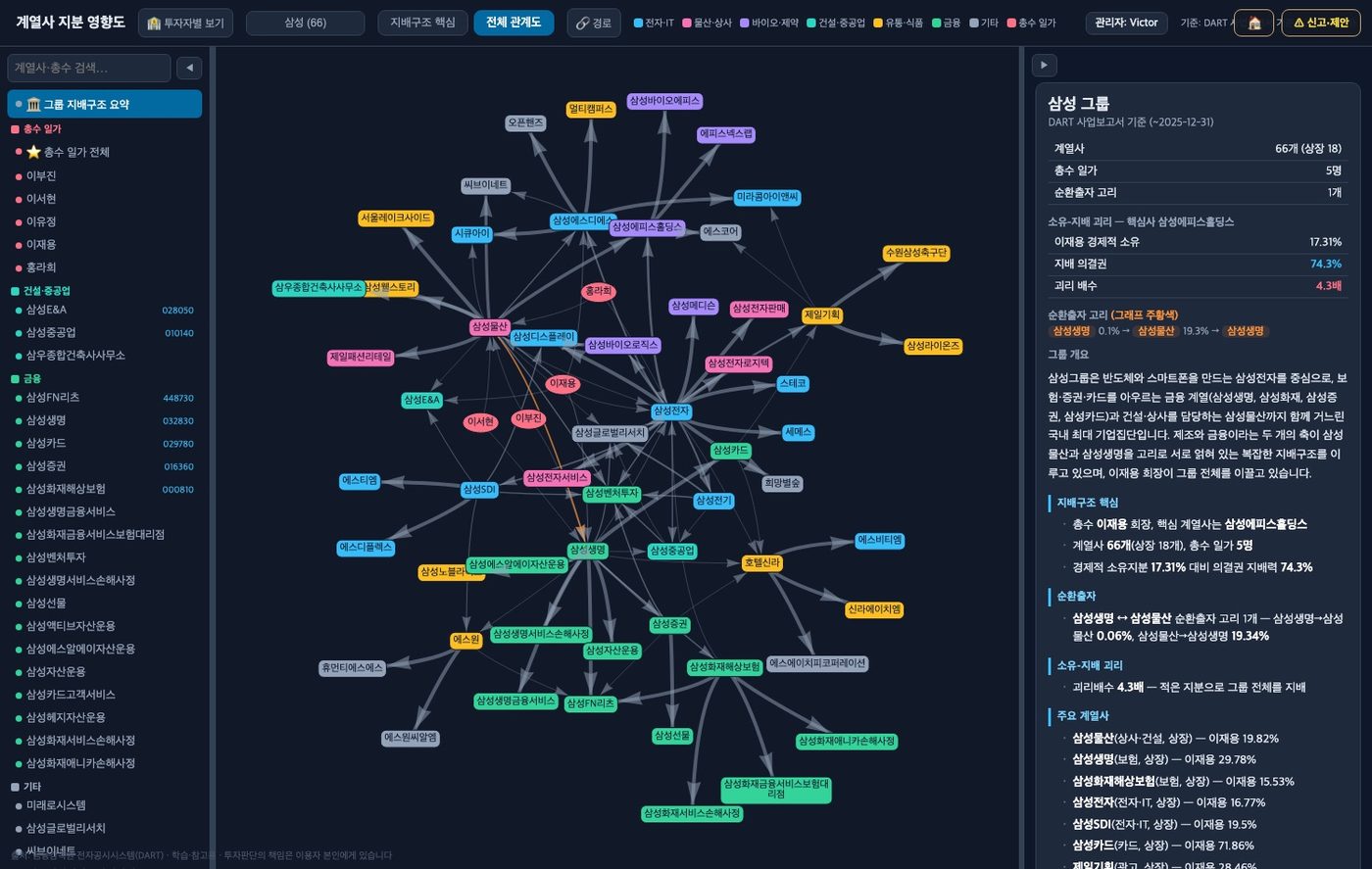Screen dimensions: 1372x869
Task: Select 삼성액티브자산운용 in the sidebar list
Action: (105, 626)
